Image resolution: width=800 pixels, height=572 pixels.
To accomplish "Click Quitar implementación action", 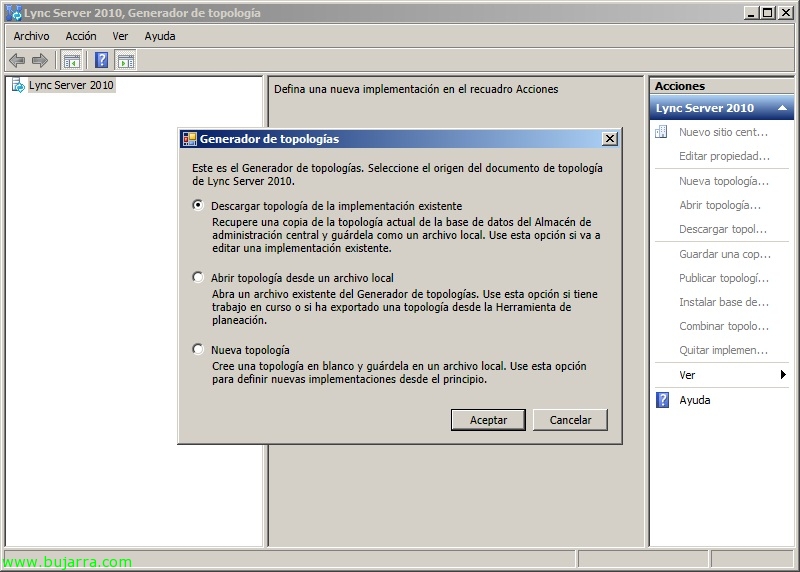I will 723,350.
